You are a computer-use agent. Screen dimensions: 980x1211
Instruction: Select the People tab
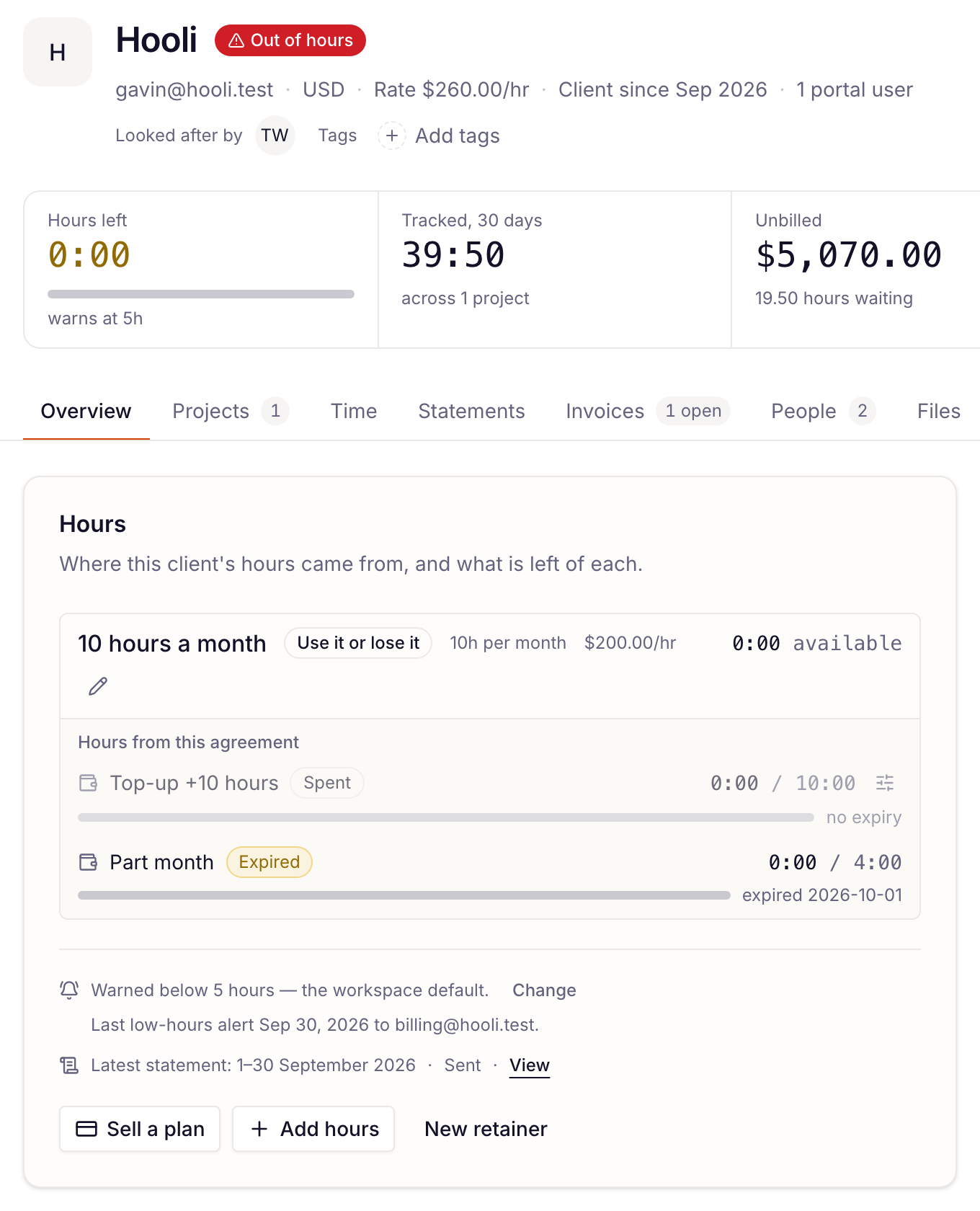pos(823,411)
